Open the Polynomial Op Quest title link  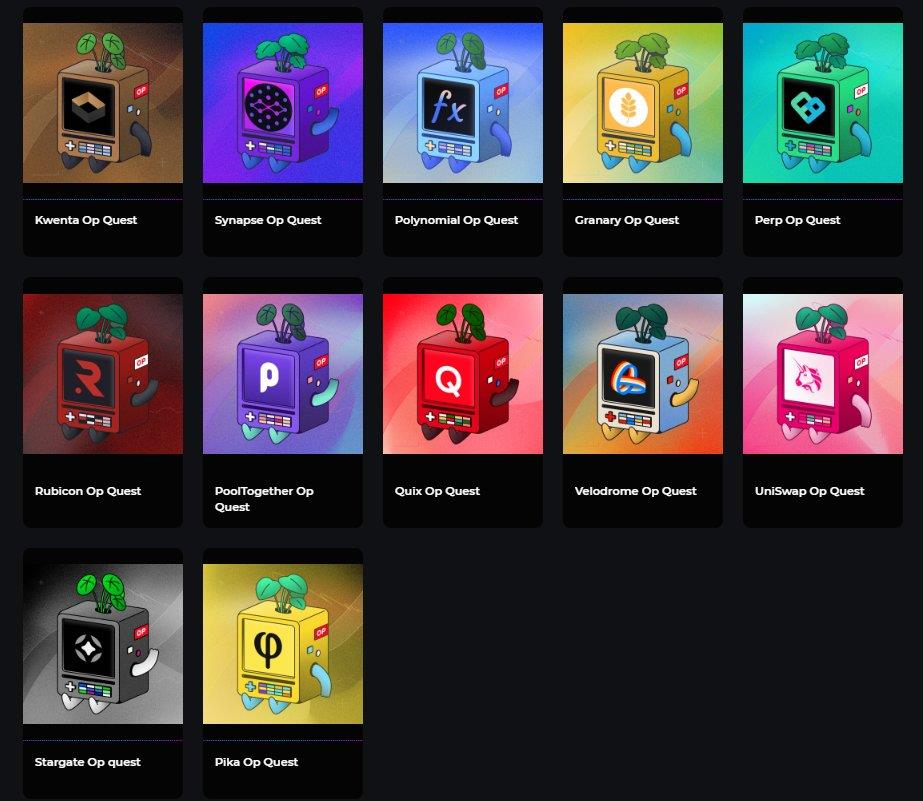(x=456, y=220)
